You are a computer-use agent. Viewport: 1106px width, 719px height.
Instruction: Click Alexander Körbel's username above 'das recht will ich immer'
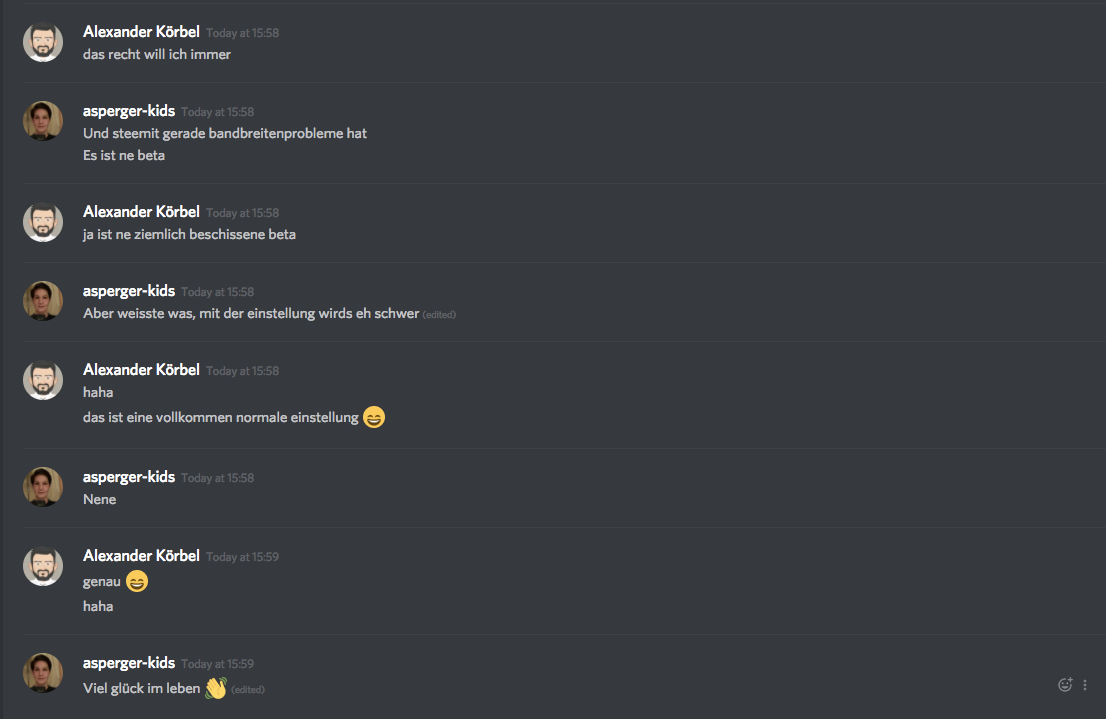coord(141,32)
